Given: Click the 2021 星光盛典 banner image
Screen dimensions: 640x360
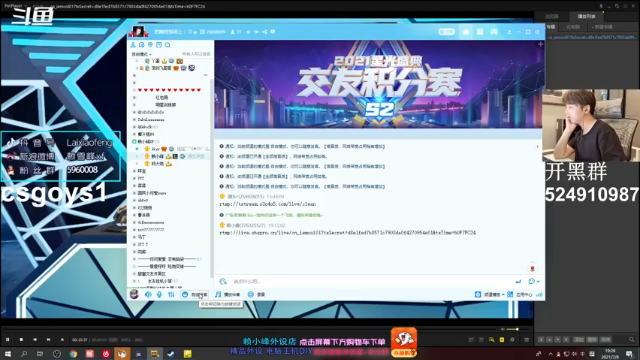Looking at the screenshot, I should point(379,84).
